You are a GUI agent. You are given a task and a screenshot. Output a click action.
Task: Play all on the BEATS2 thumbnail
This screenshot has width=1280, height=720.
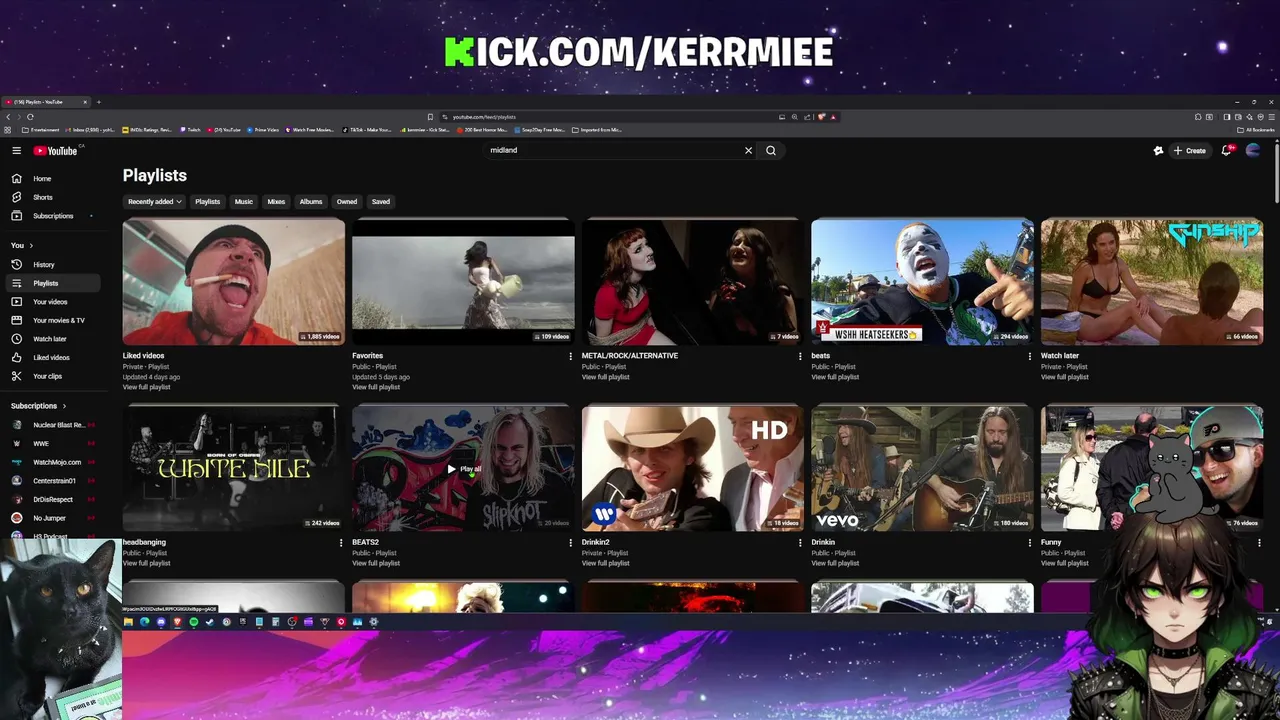click(x=464, y=468)
